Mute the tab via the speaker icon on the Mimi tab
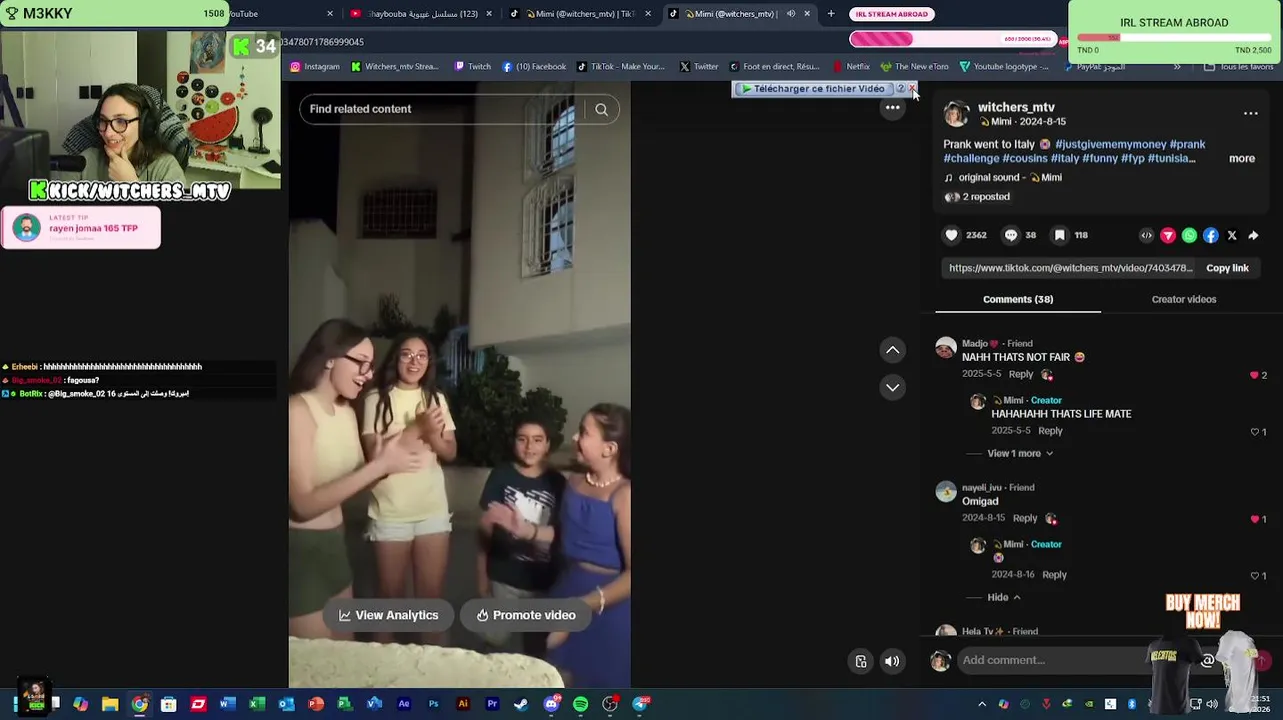 pyautogui.click(x=791, y=14)
